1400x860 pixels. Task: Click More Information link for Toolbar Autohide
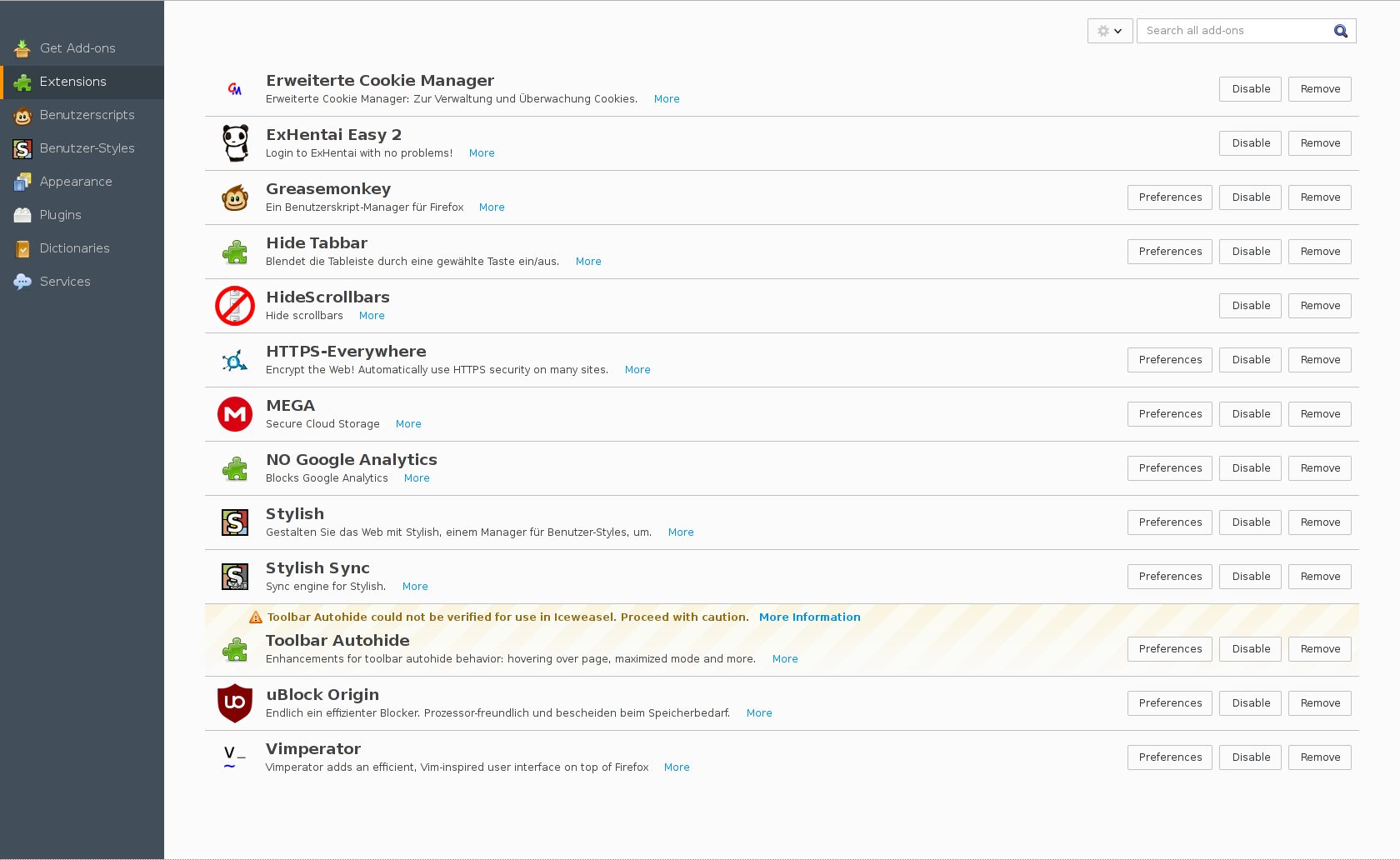click(x=809, y=617)
